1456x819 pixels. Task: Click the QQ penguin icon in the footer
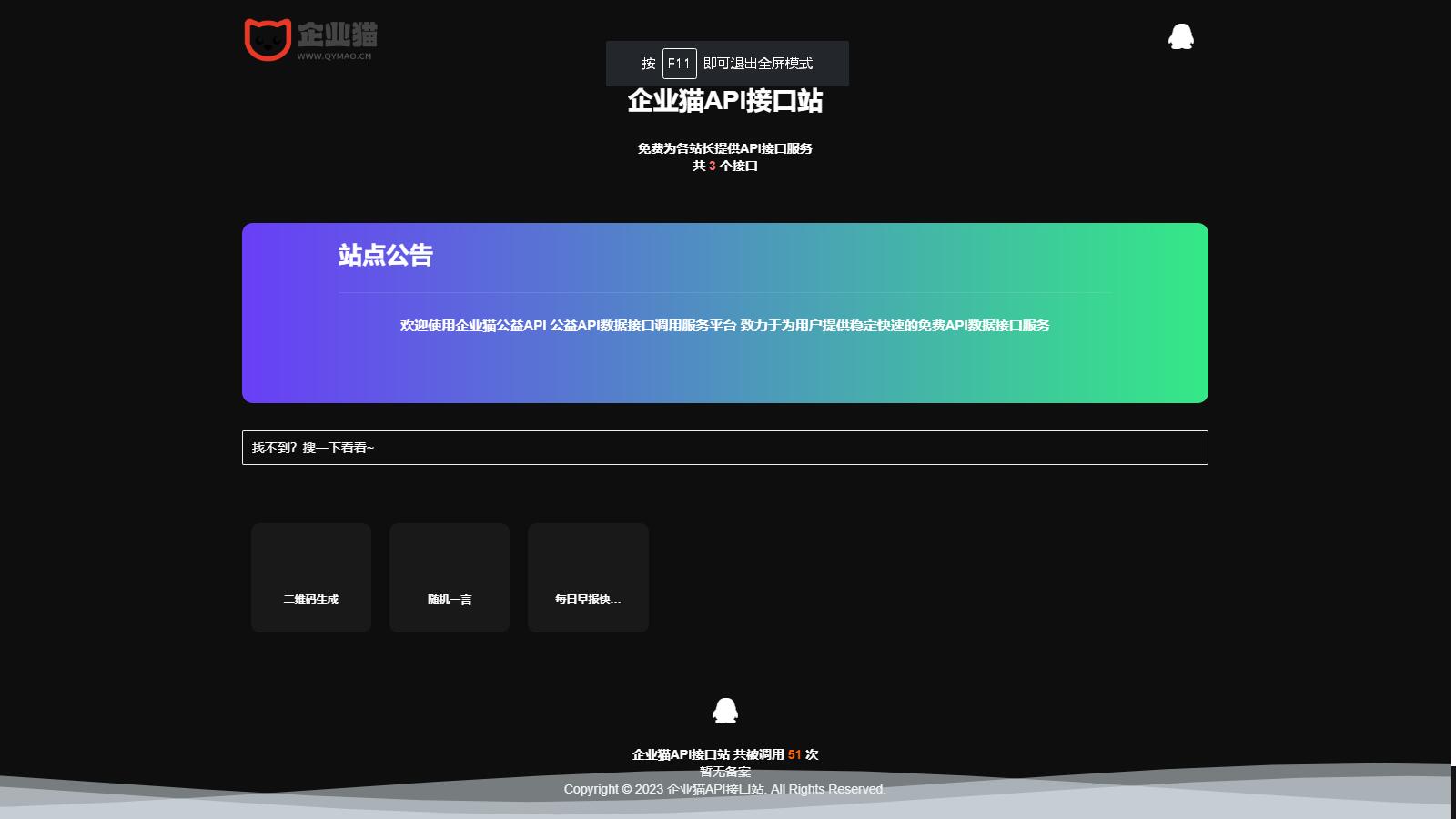coord(726,710)
